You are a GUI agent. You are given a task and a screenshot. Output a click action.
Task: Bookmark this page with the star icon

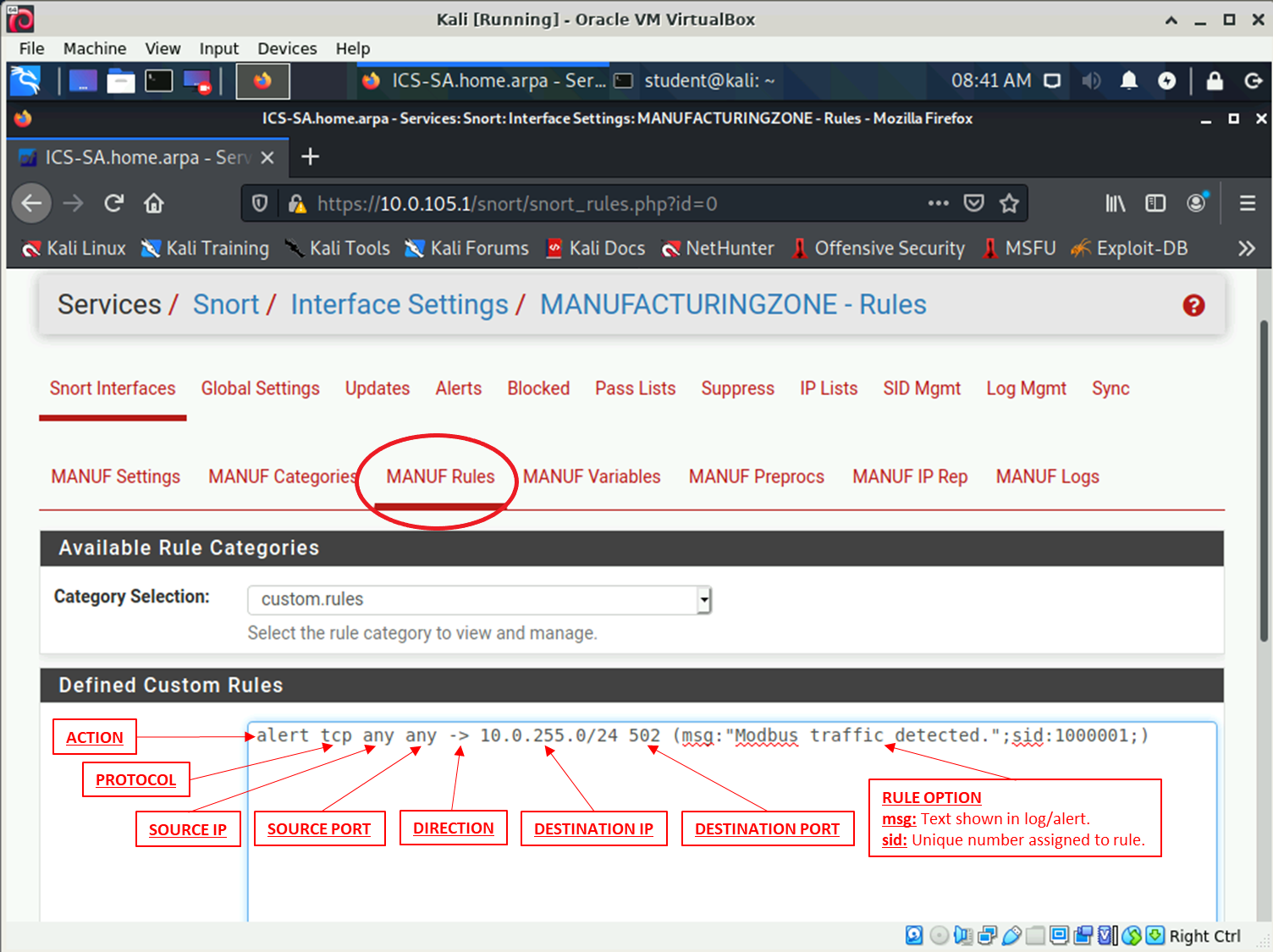pos(1009,203)
